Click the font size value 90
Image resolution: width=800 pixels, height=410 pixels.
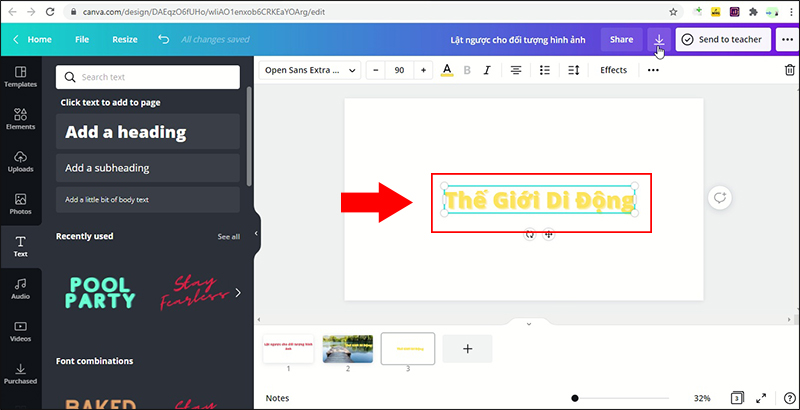coord(399,70)
